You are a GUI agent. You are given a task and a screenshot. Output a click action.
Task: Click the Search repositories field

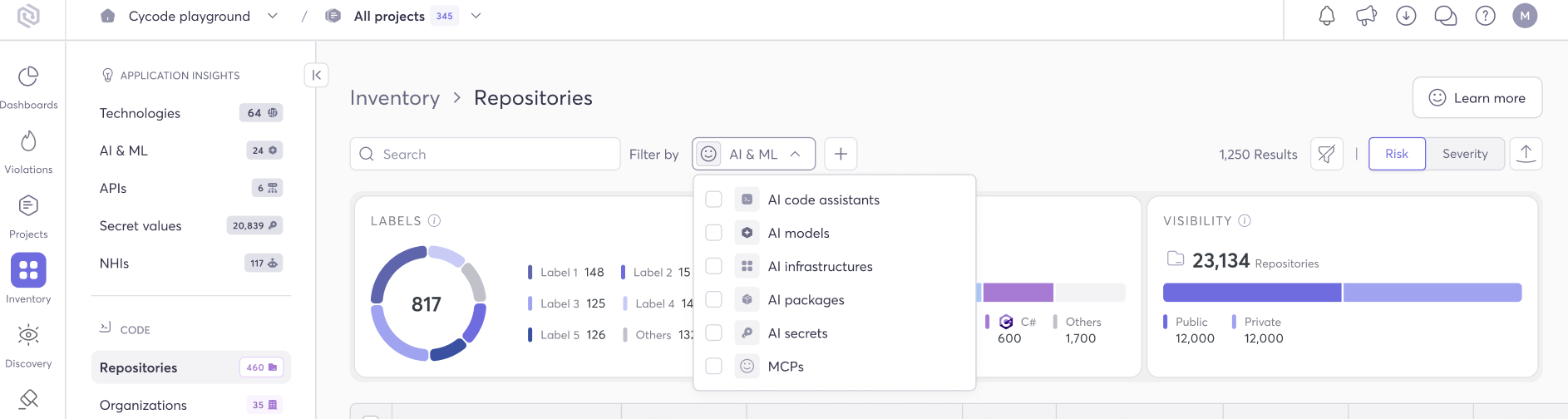(x=486, y=154)
